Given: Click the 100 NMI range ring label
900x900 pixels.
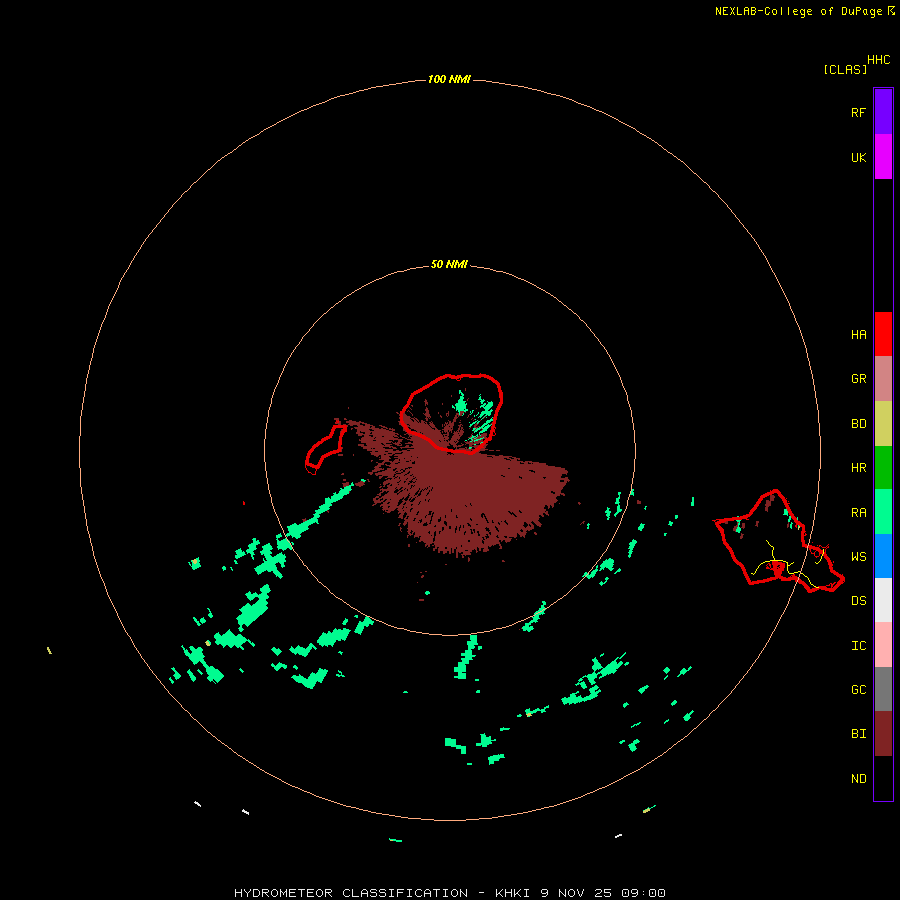Looking at the screenshot, I should click(x=449, y=79).
